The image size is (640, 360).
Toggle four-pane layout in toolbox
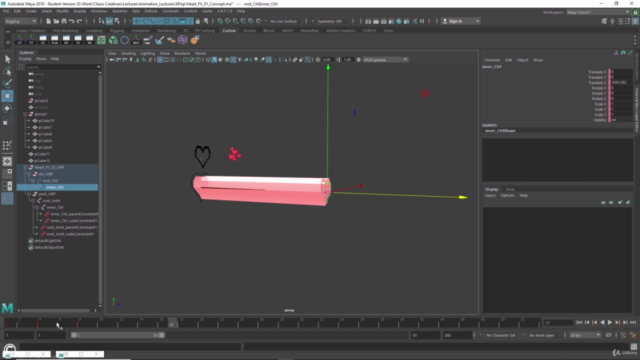pyautogui.click(x=7, y=173)
